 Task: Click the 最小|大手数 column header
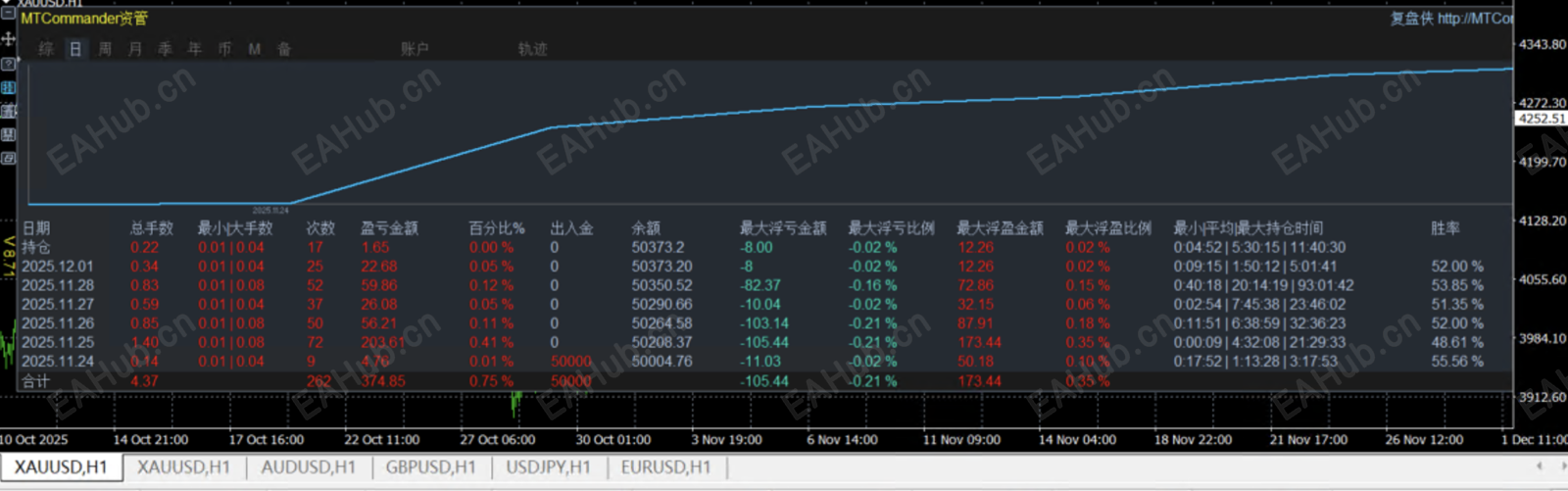[235, 228]
